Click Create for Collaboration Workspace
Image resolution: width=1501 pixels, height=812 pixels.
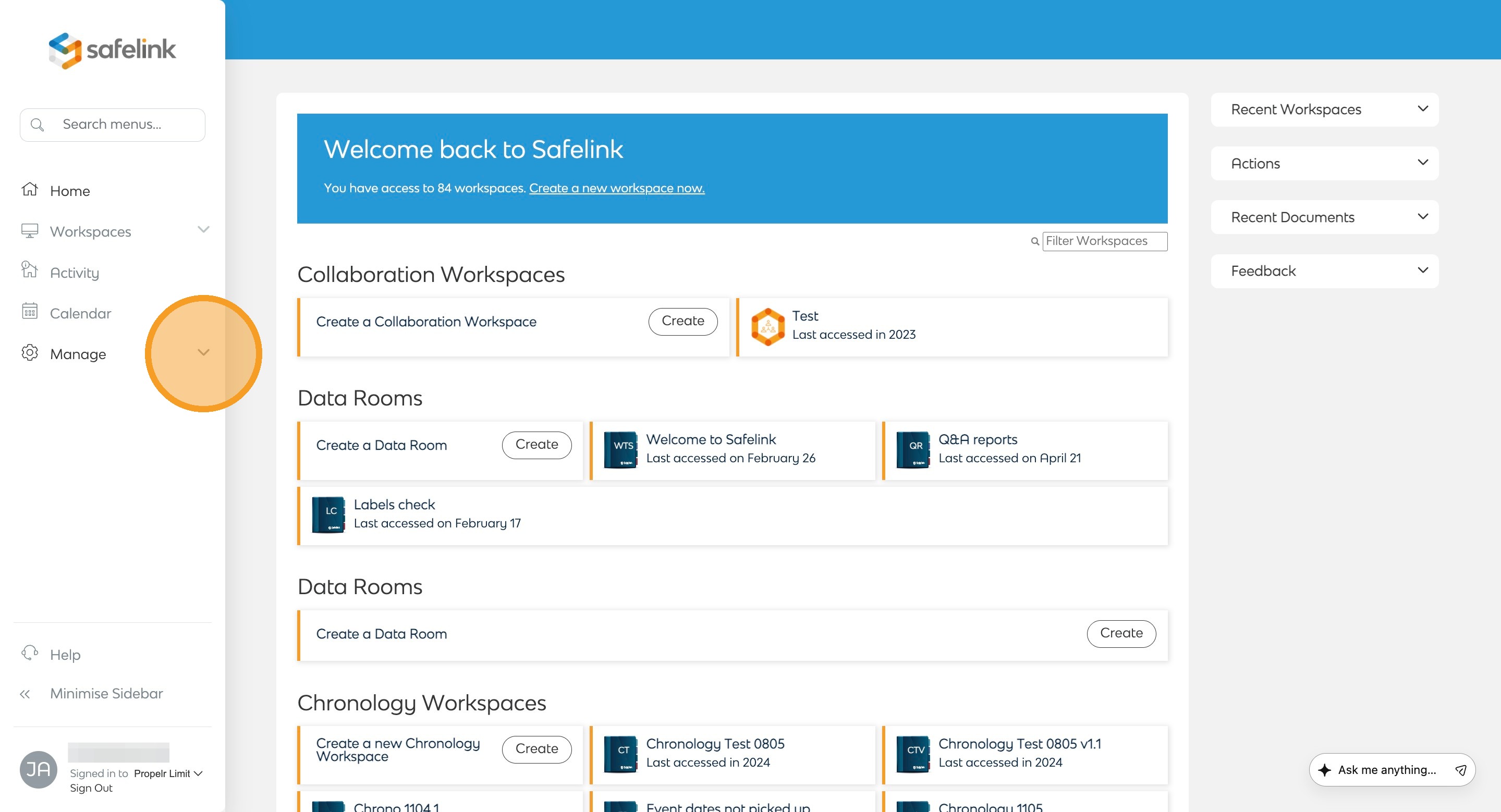click(x=682, y=322)
